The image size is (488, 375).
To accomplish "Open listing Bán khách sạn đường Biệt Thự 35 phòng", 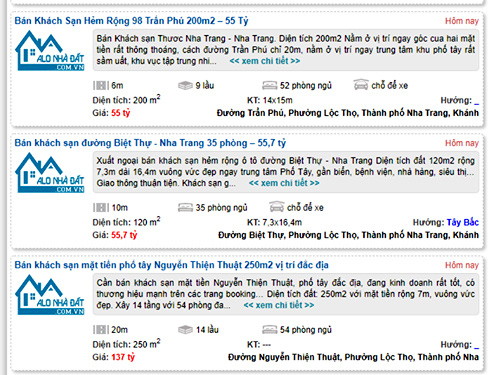I will coord(150,143).
